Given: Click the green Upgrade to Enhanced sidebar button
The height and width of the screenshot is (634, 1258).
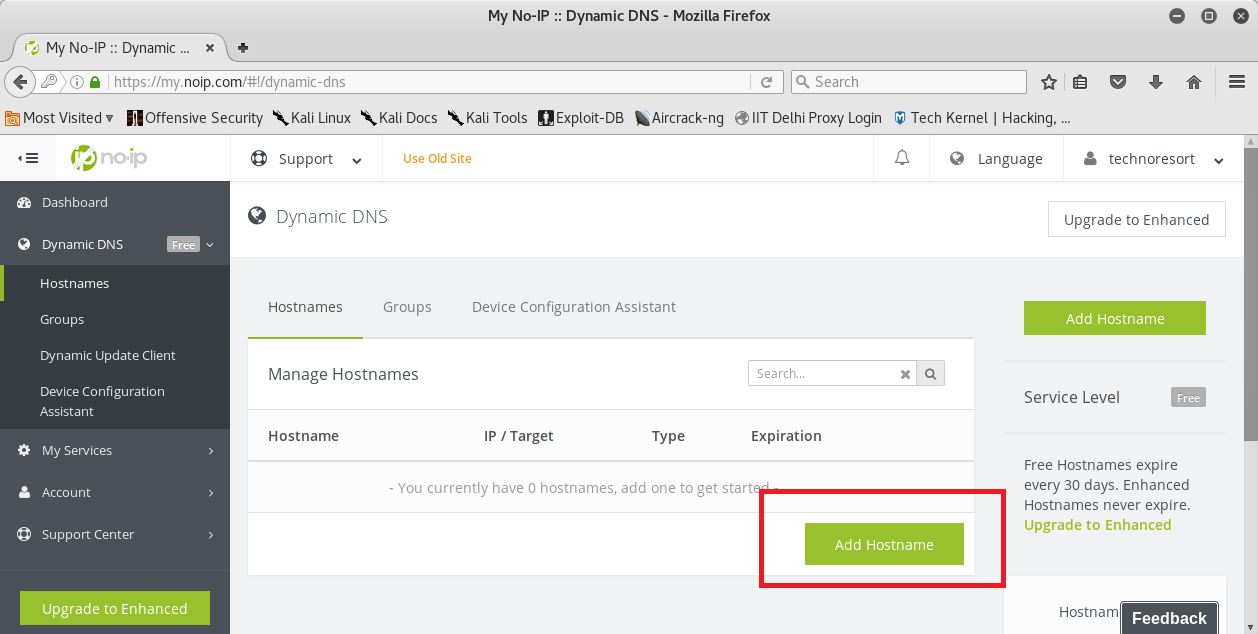Looking at the screenshot, I should (115, 608).
